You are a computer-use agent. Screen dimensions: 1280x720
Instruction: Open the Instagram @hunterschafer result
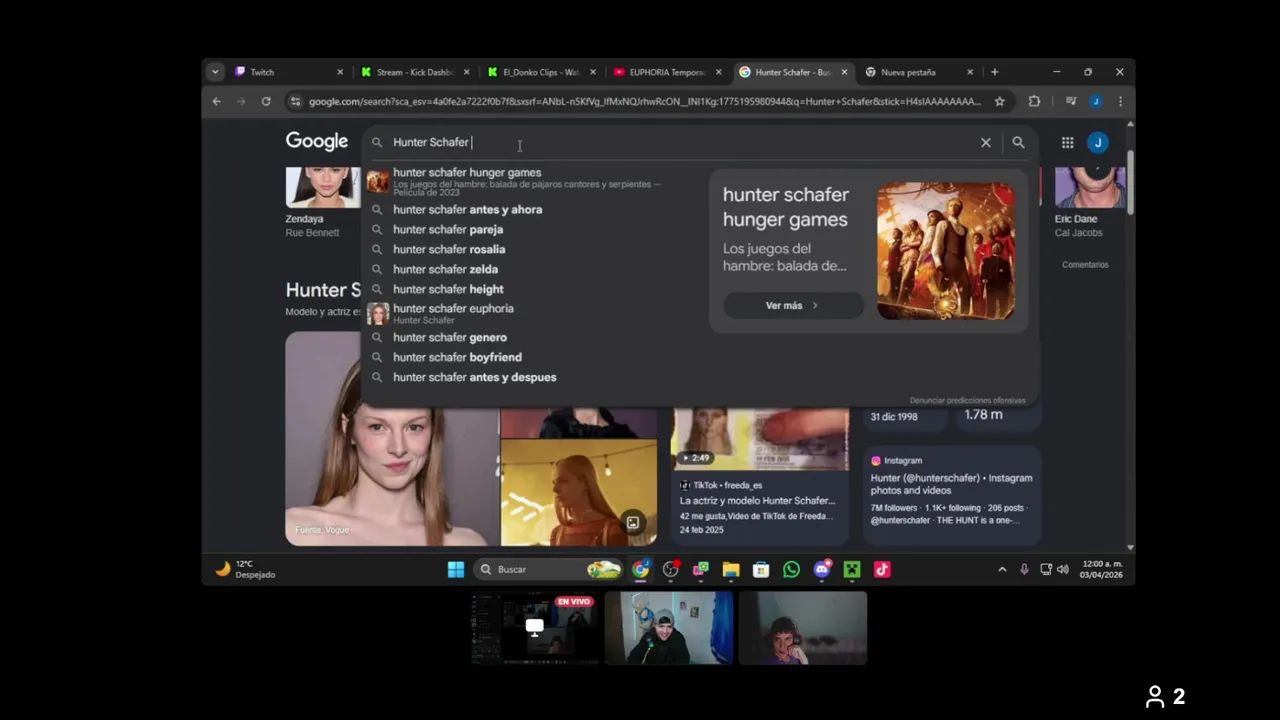(952, 493)
